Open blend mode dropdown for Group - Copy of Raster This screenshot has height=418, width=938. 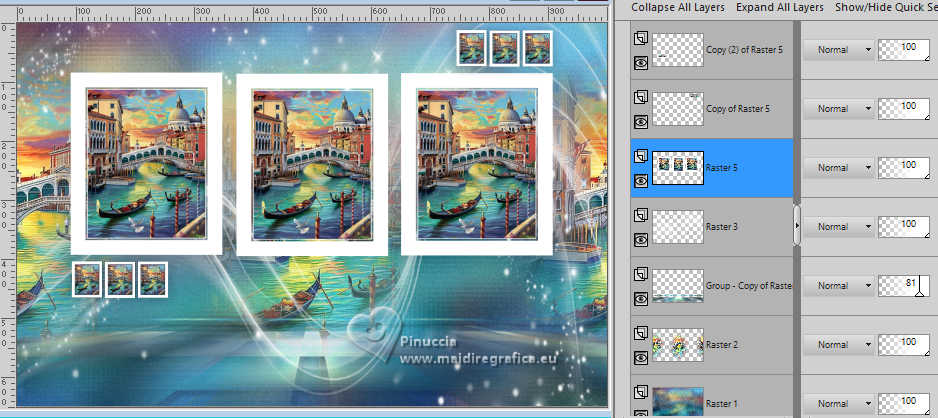coord(838,286)
